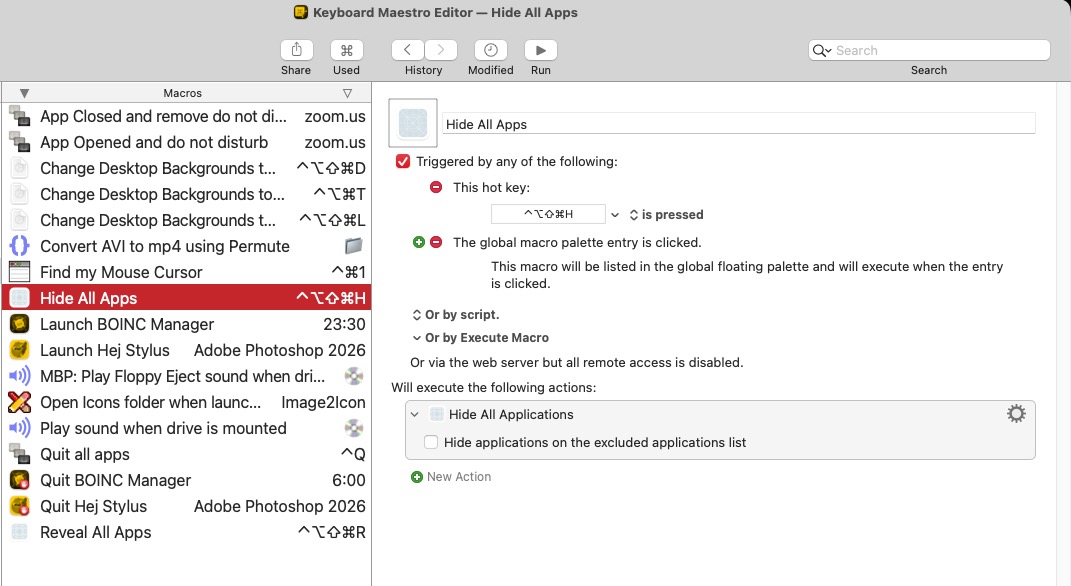
Task: Run the macro with the play button
Action: tap(540, 50)
